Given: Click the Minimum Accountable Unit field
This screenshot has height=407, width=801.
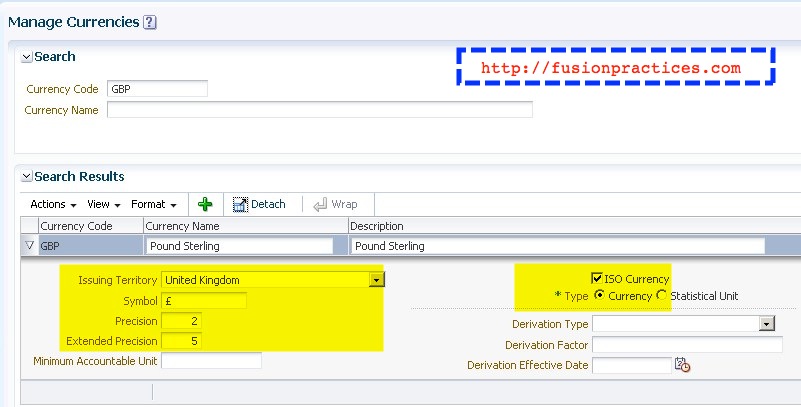Looking at the screenshot, I should (211, 361).
